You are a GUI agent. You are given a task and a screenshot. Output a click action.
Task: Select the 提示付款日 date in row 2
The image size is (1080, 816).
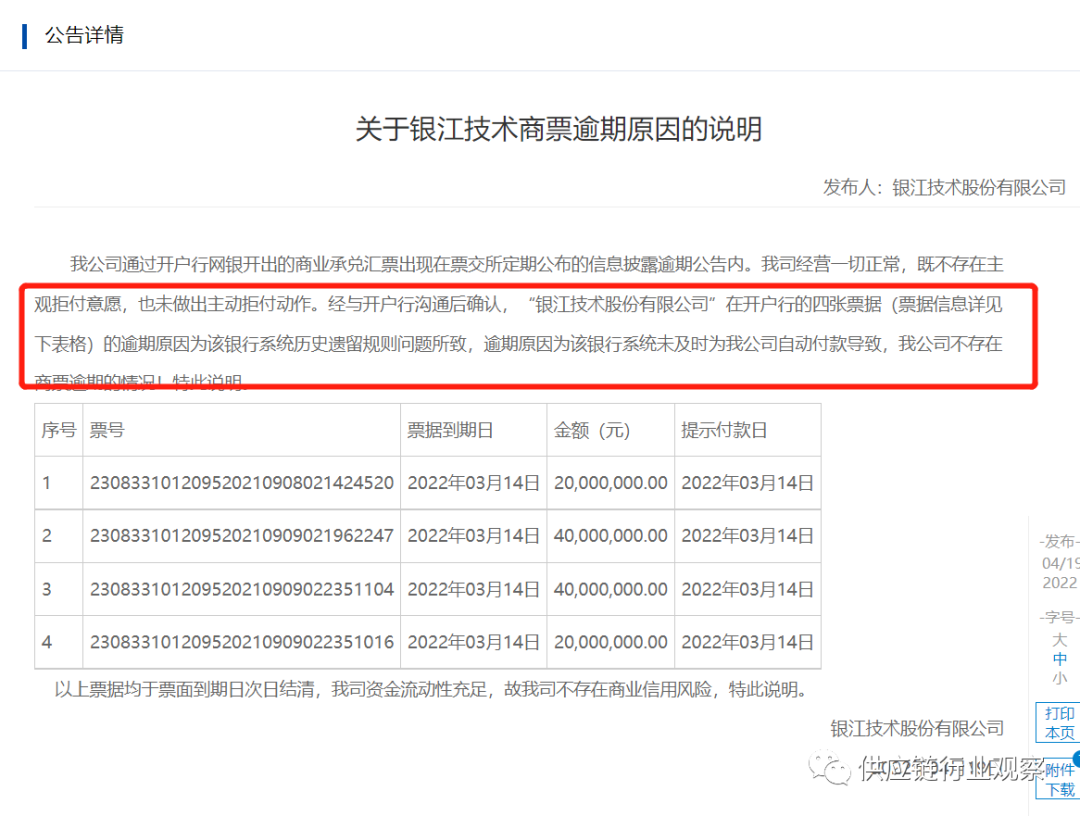point(747,536)
